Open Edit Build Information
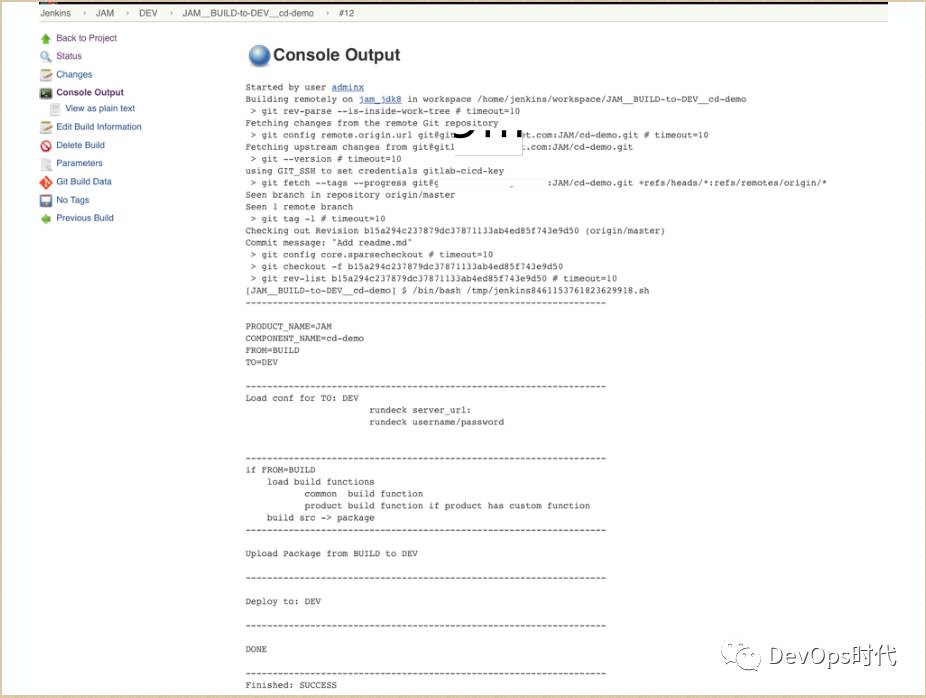Screen dimensions: 926x698 (99, 126)
